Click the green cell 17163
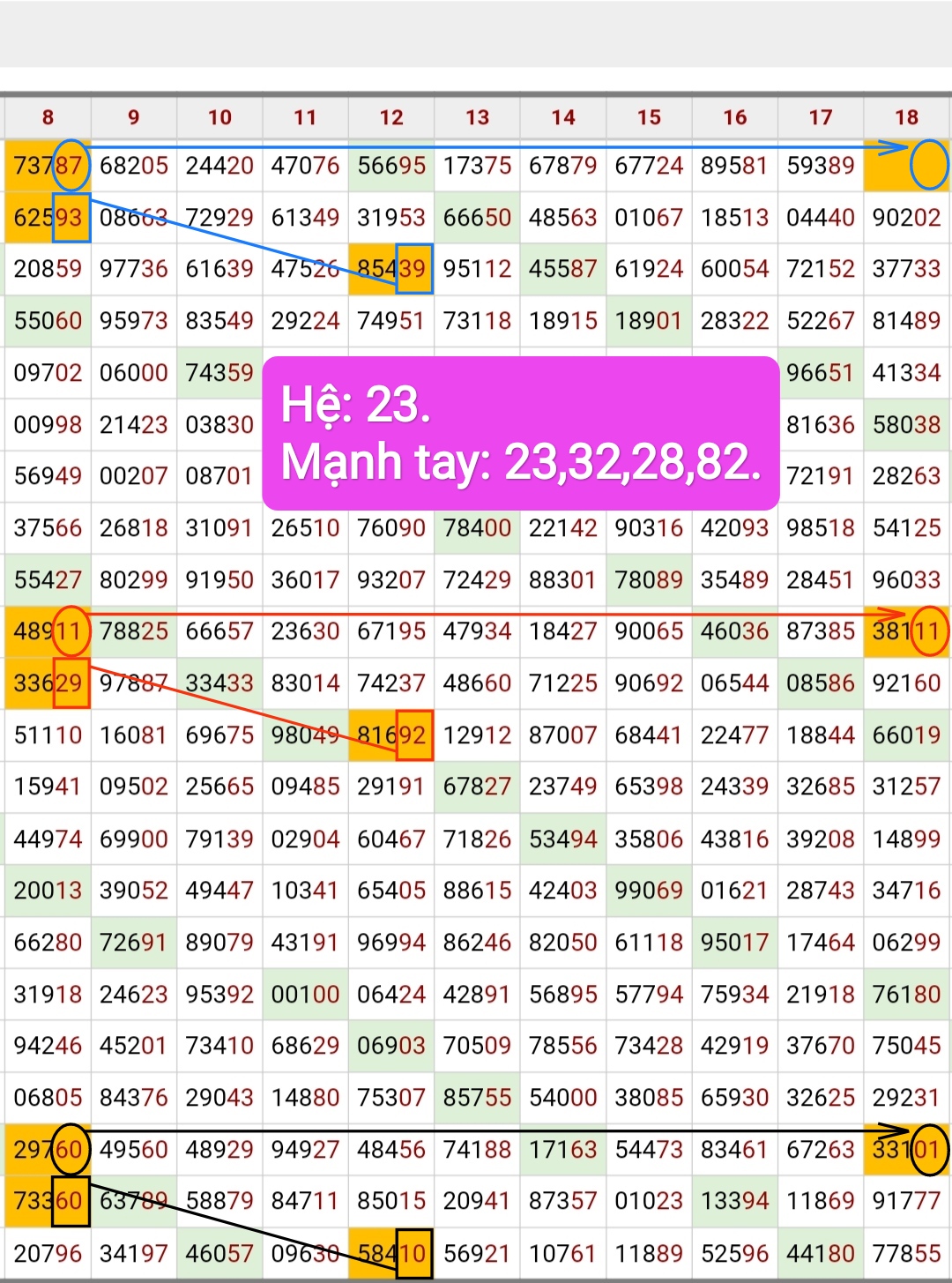This screenshot has width=952, height=1283. (563, 1150)
